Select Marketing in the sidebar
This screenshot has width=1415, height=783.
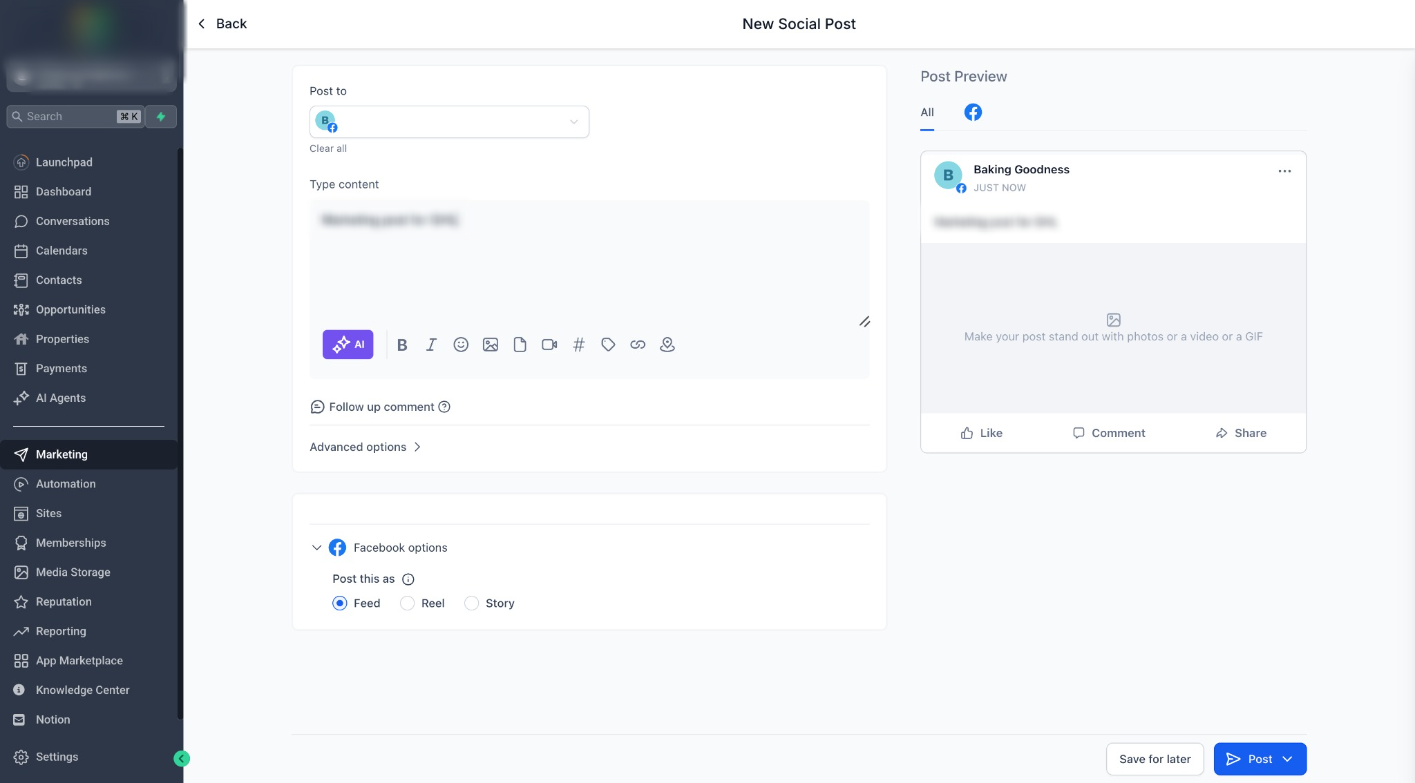90,454
